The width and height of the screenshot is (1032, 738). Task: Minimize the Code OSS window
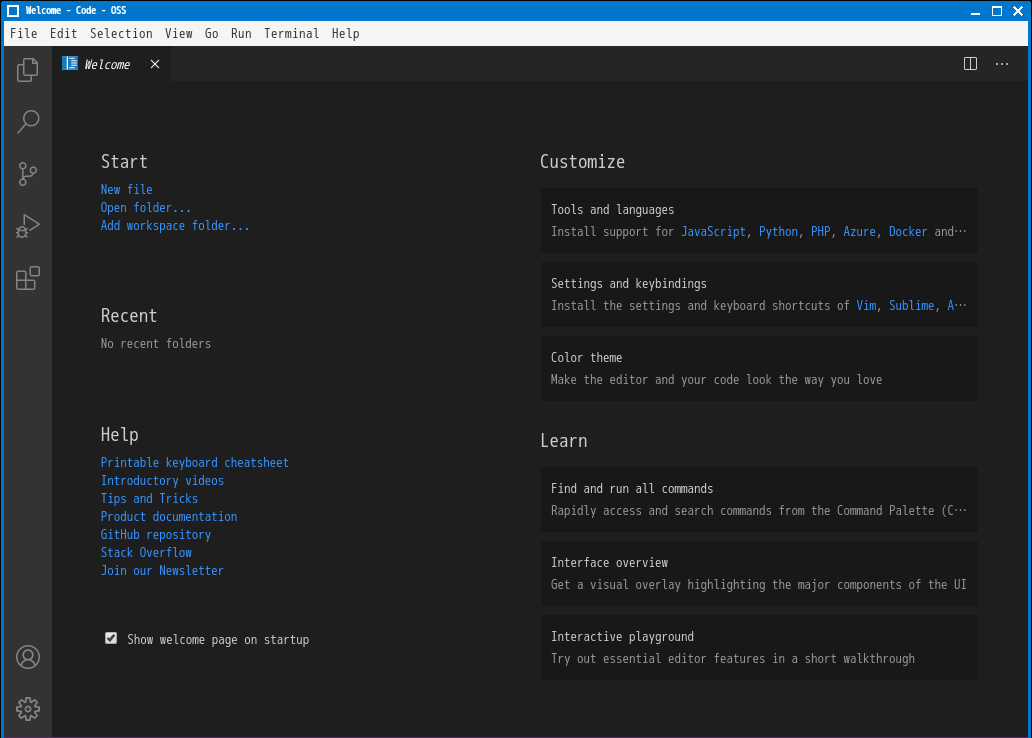(x=975, y=11)
